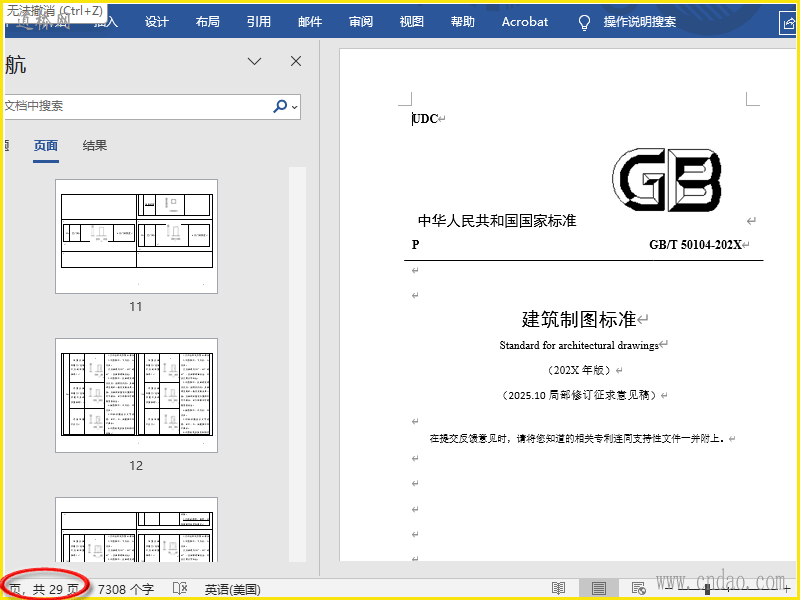Open the 布局 ribbon tab
Image resolution: width=800 pixels, height=600 pixels.
pos(207,21)
